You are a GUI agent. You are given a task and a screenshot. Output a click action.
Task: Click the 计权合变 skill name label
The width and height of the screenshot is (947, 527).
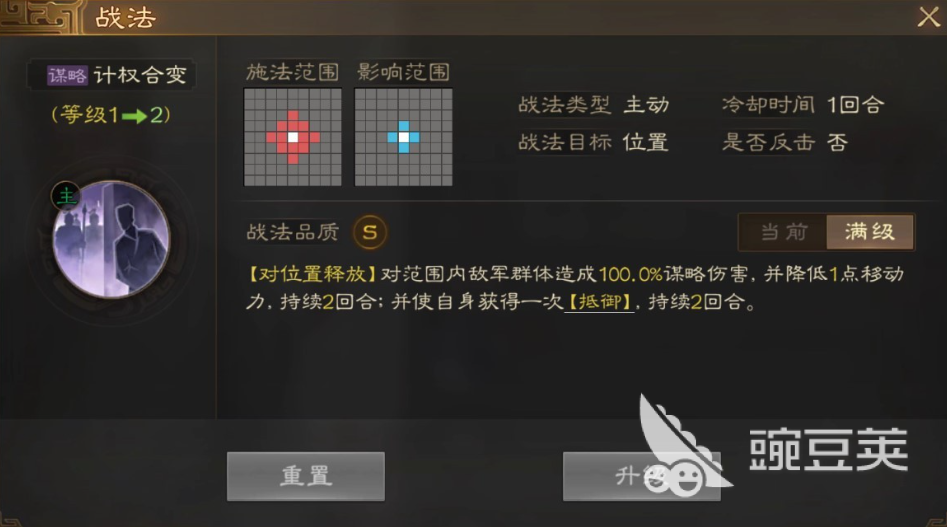(x=140, y=75)
